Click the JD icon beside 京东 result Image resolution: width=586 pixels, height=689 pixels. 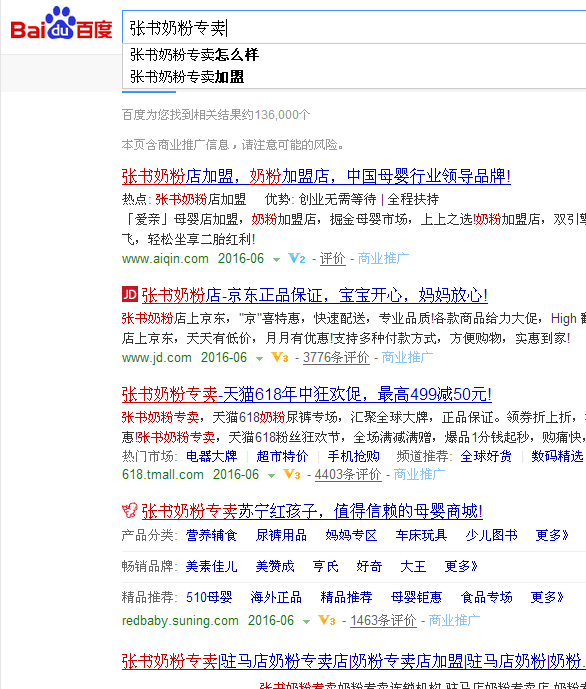click(130, 294)
